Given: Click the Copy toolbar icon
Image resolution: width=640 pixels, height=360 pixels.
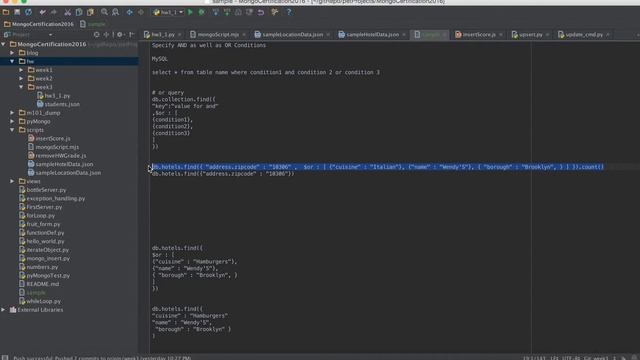Looking at the screenshot, I should point(79,12).
